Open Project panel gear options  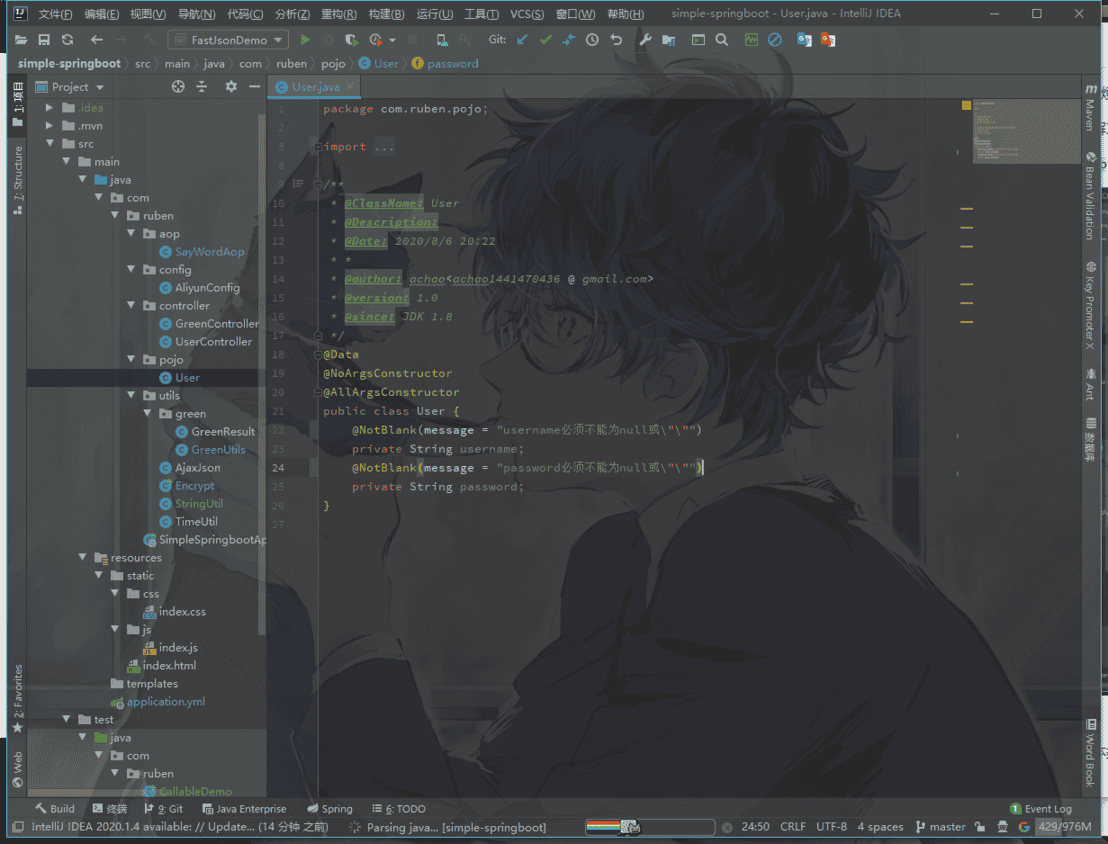coord(231,87)
